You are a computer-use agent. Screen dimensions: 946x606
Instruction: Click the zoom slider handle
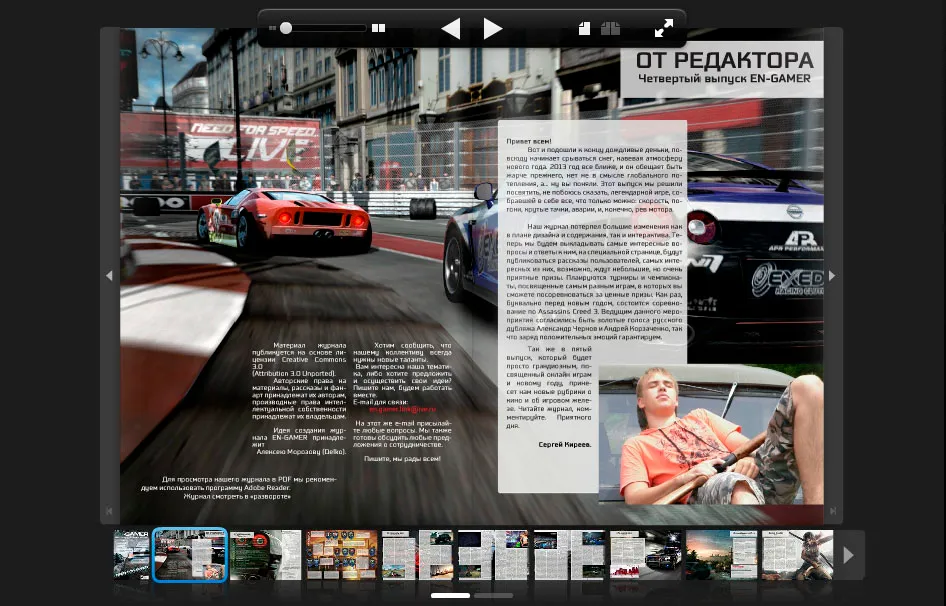286,29
